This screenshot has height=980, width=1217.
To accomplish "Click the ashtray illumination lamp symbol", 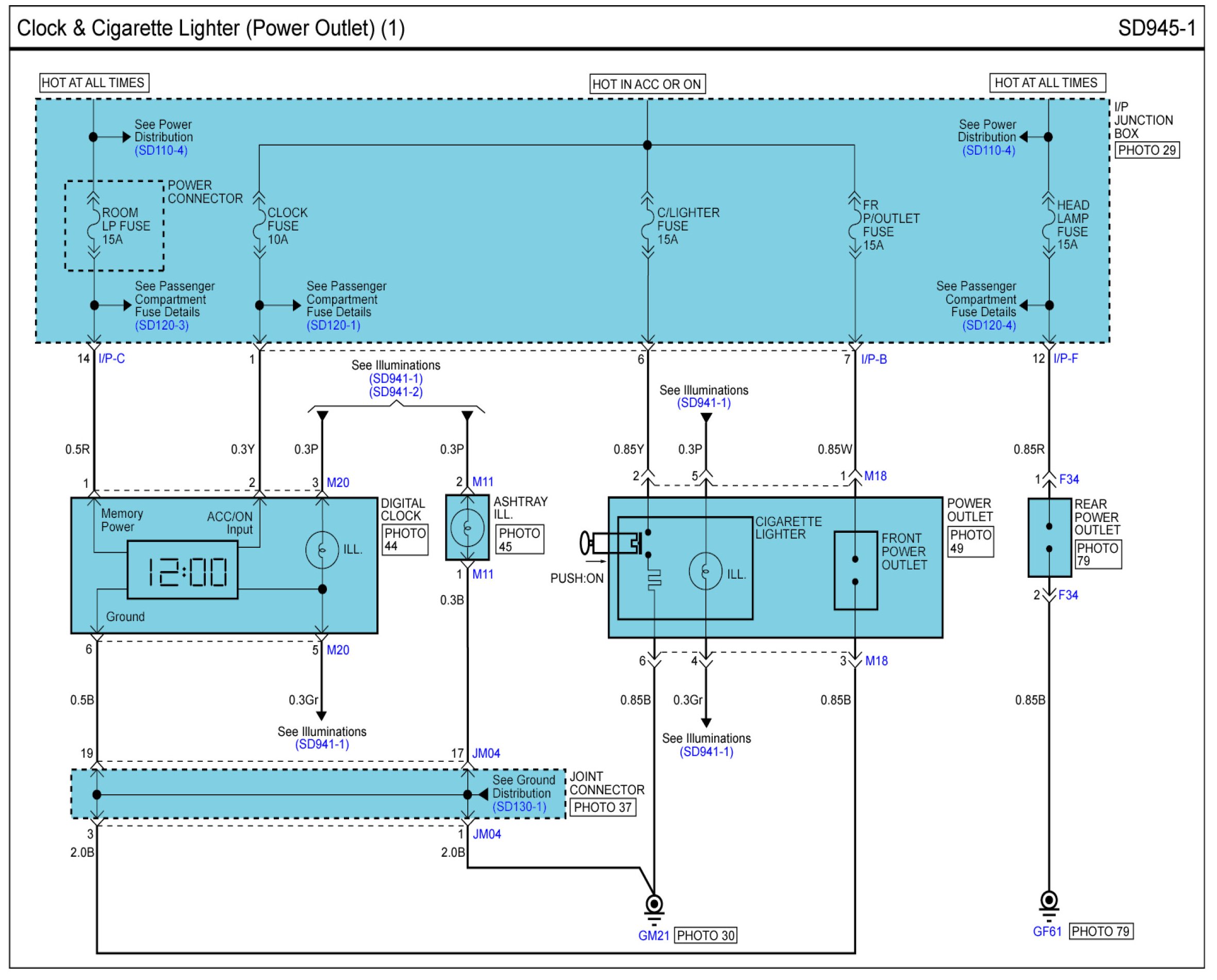I will point(467,527).
